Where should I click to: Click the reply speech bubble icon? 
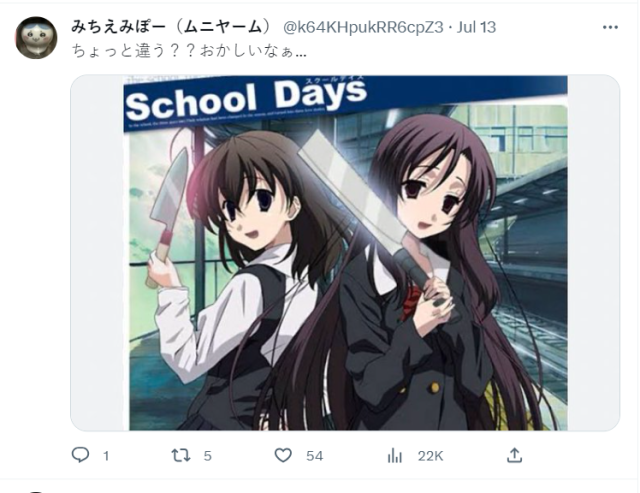[80, 455]
